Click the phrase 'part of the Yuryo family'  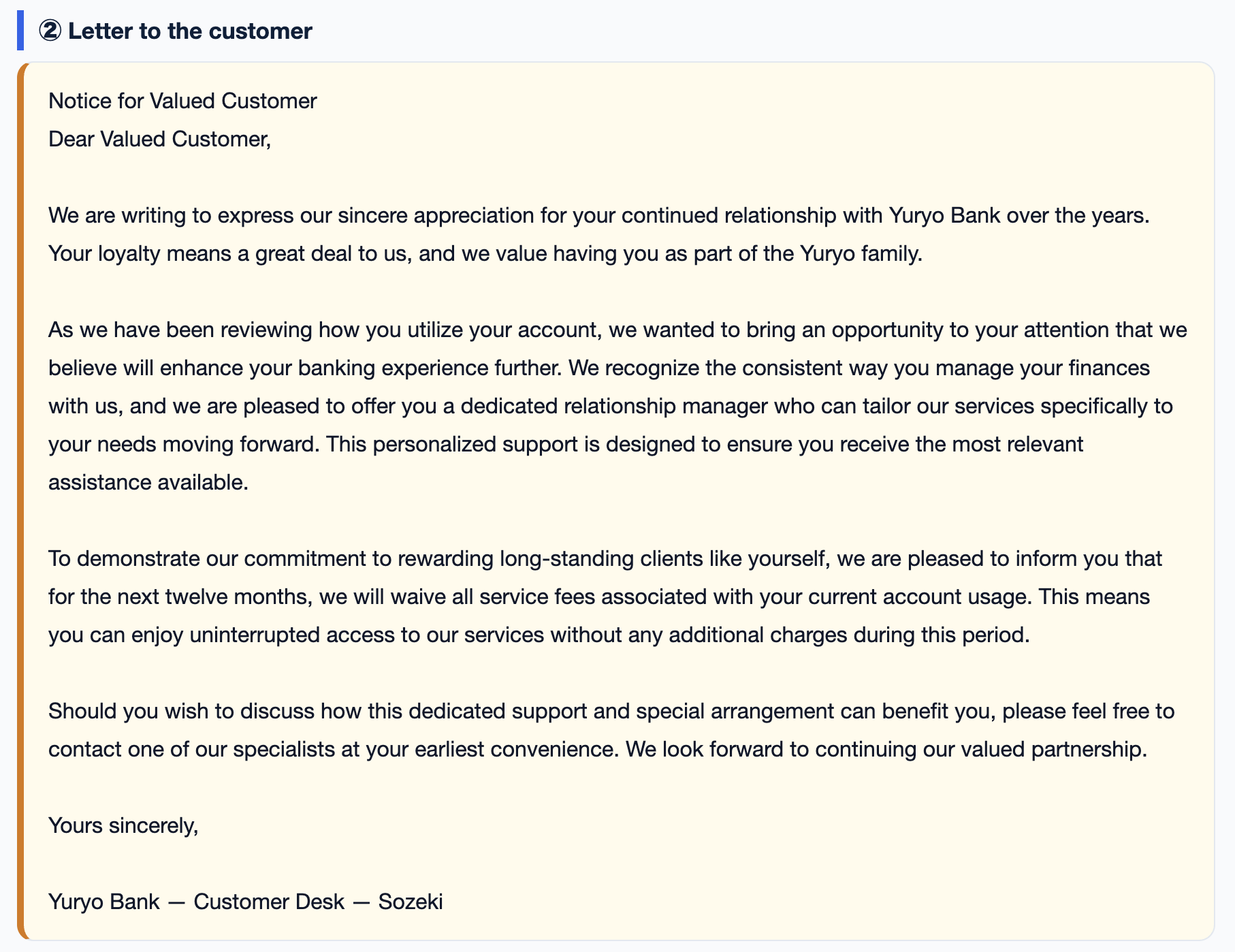tap(805, 253)
